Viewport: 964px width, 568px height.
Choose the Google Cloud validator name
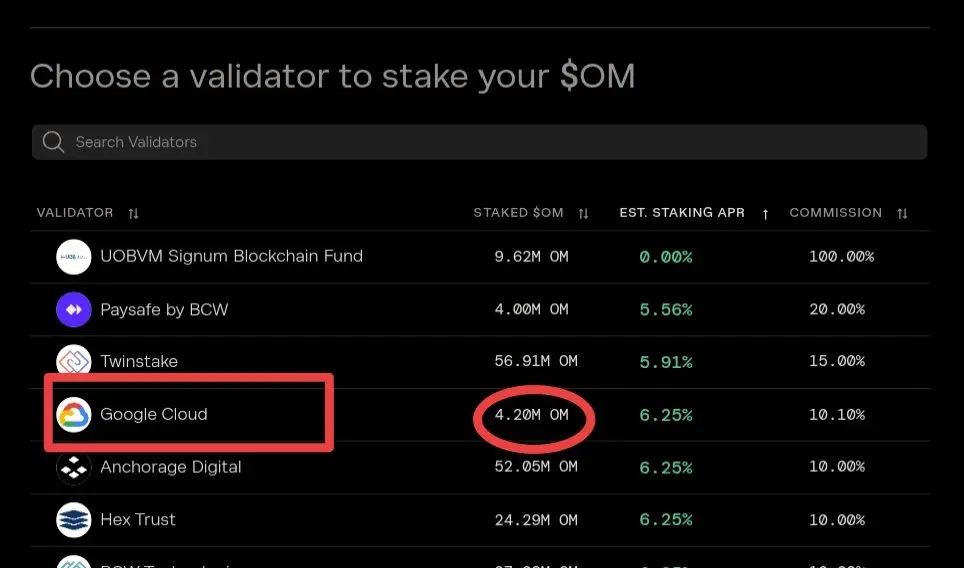click(154, 414)
